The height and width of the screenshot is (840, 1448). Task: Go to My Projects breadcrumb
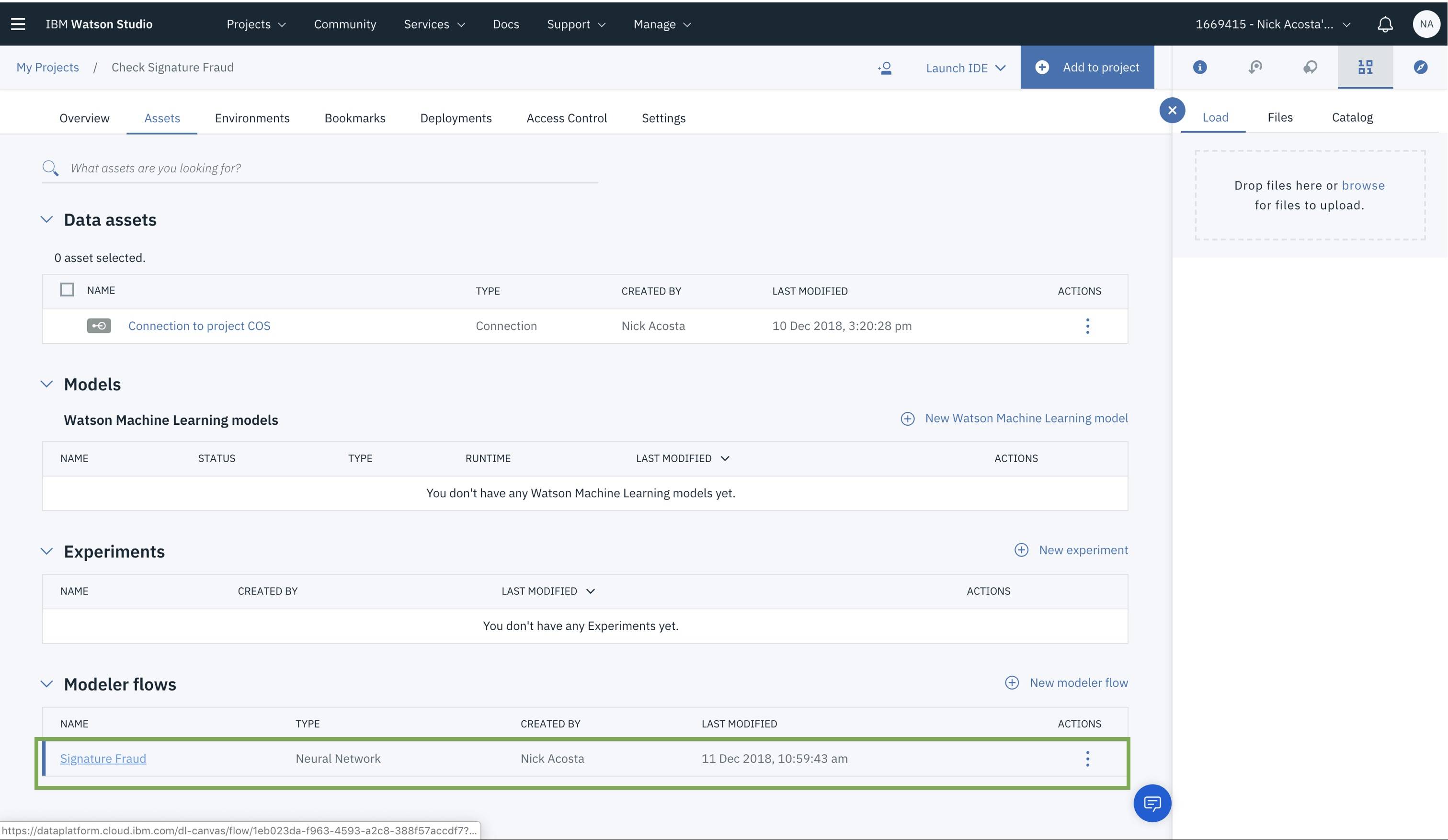[x=48, y=67]
